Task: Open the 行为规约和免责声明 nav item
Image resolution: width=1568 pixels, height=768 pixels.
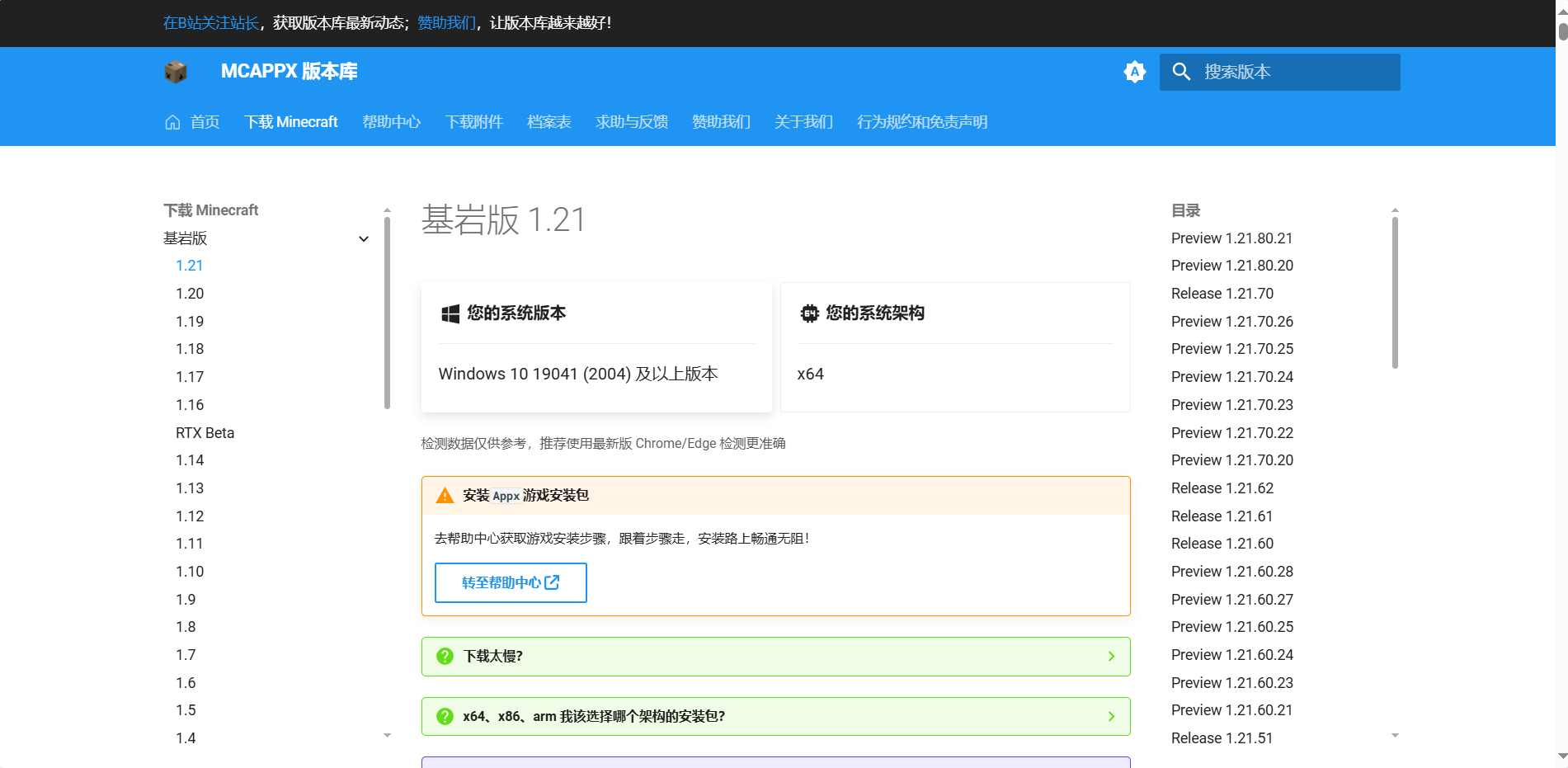Action: pyautogui.click(x=922, y=122)
